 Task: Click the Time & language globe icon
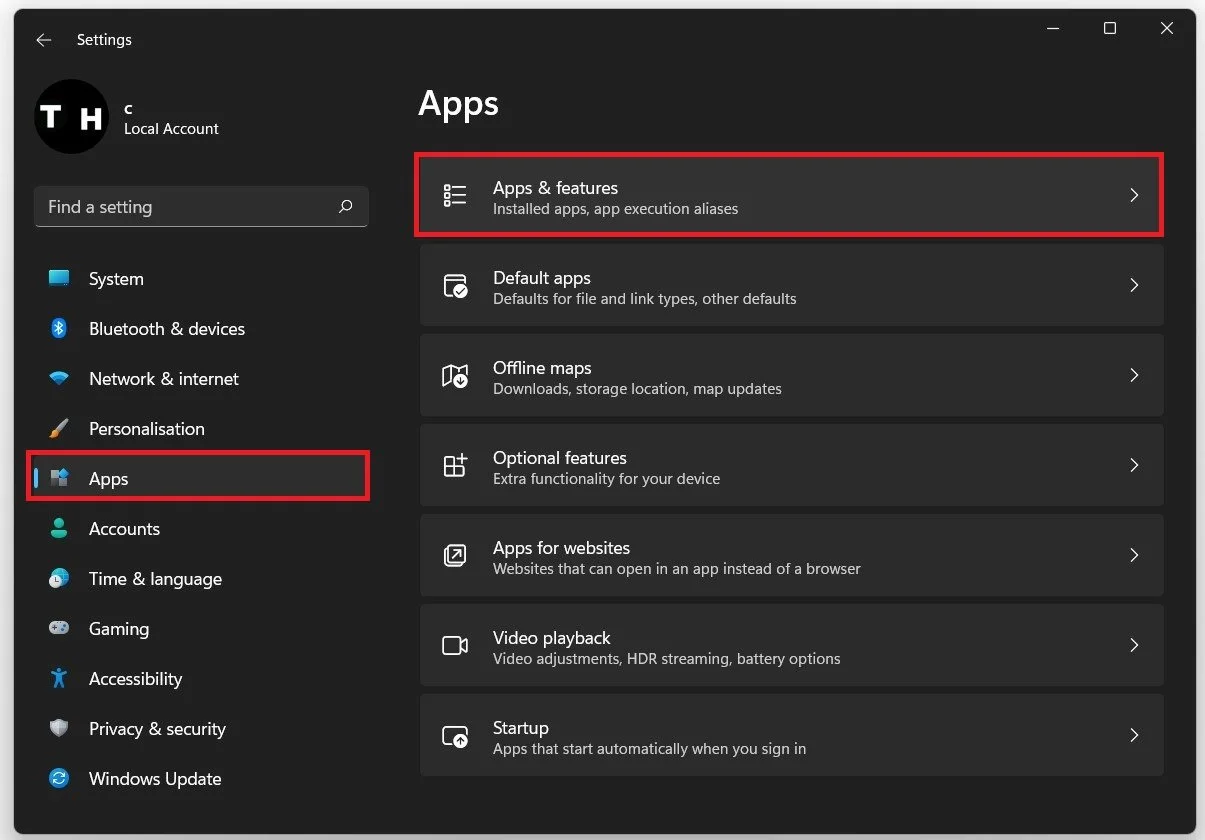tap(59, 579)
